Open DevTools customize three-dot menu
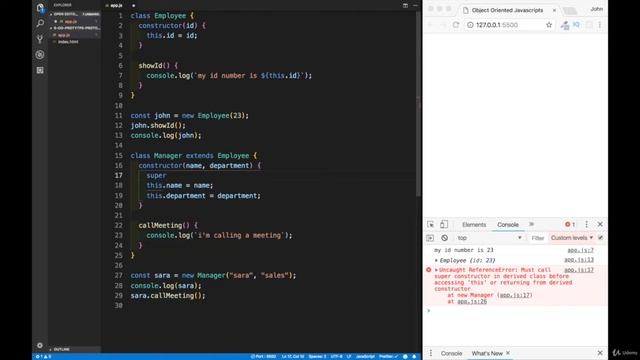 pos(587,224)
